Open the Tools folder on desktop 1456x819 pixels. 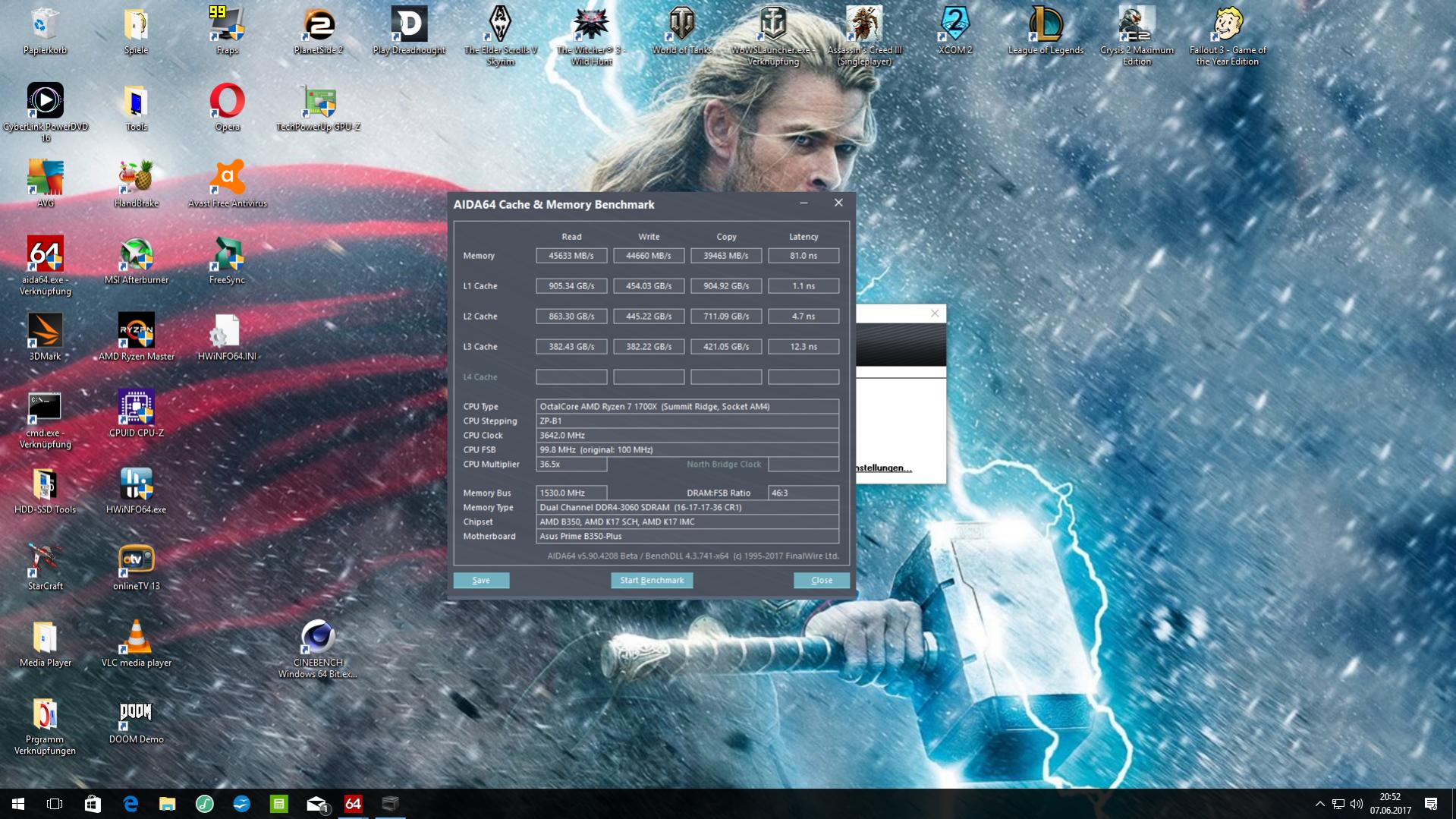[136, 107]
